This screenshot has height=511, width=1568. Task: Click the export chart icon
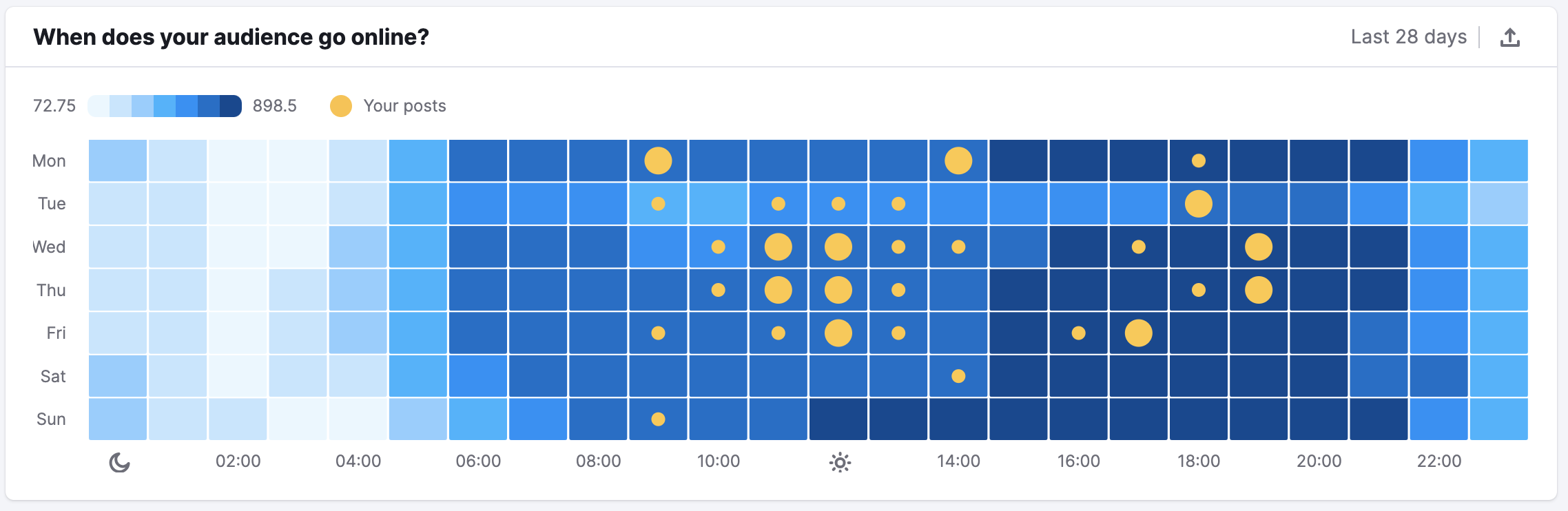pyautogui.click(x=1510, y=37)
